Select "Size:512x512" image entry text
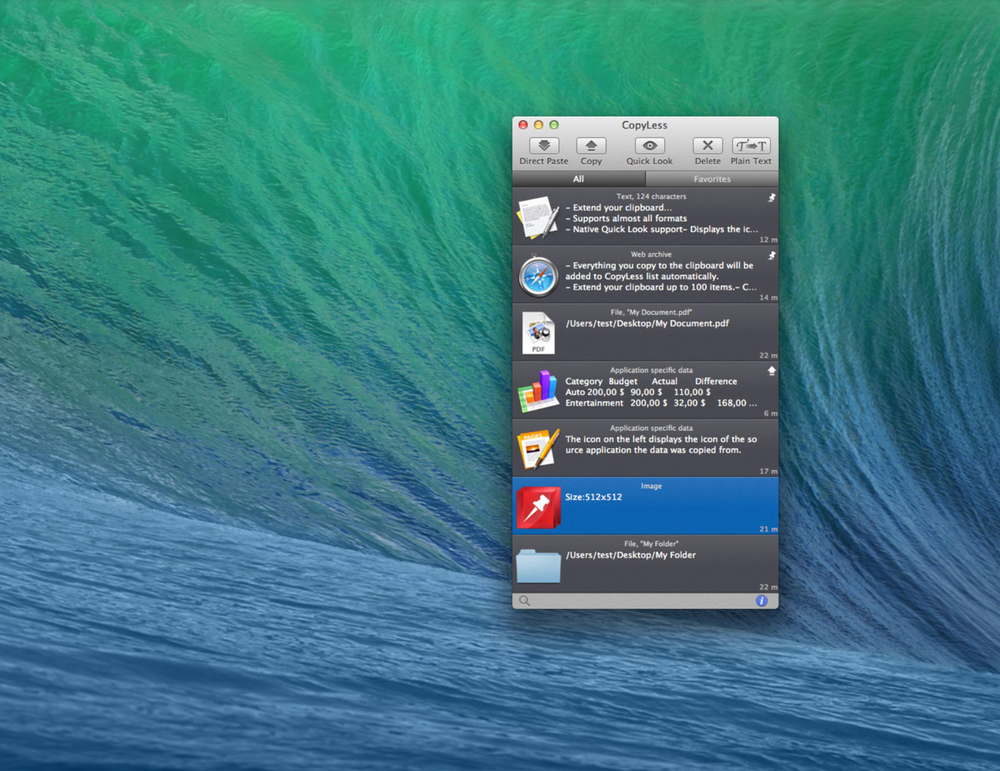This screenshot has height=771, width=1000. [593, 497]
